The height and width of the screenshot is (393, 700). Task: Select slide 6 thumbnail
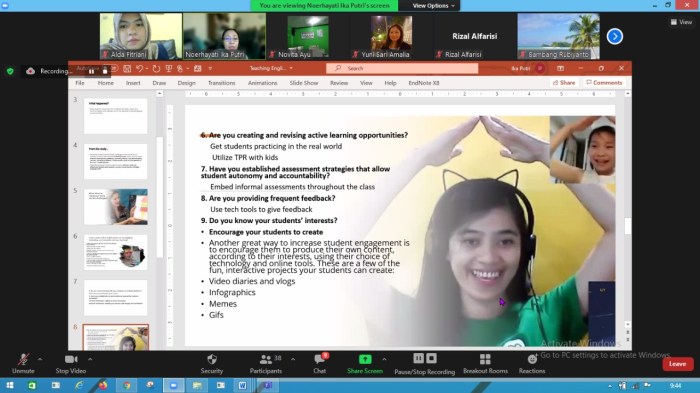click(116, 252)
